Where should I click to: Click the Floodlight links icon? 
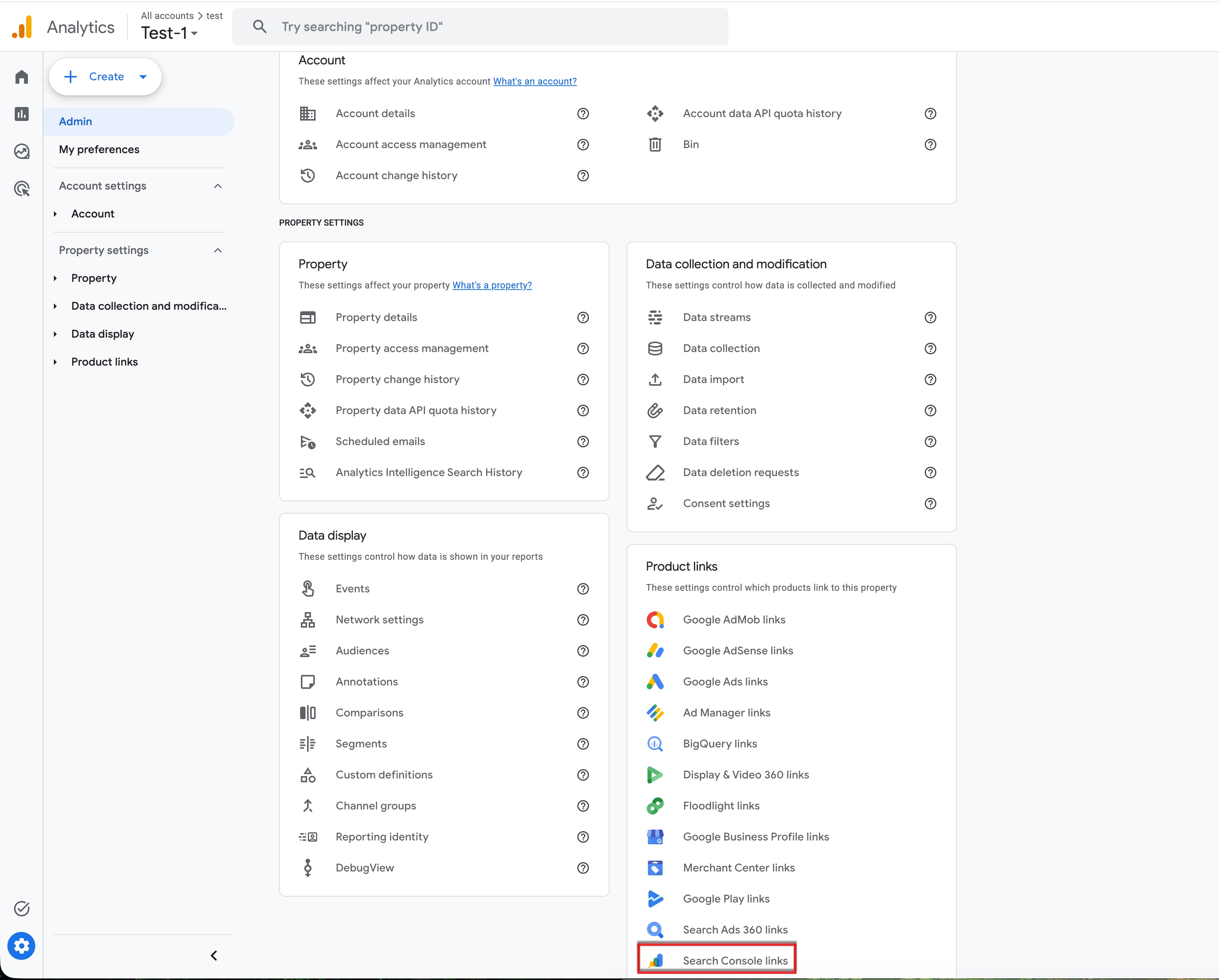(x=655, y=806)
